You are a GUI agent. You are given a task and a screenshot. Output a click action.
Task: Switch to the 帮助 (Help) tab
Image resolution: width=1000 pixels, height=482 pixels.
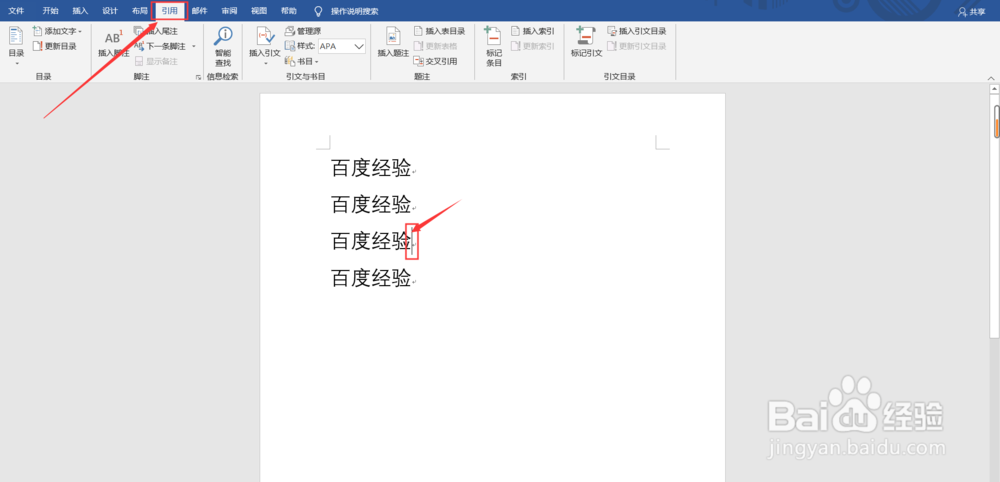click(x=289, y=11)
